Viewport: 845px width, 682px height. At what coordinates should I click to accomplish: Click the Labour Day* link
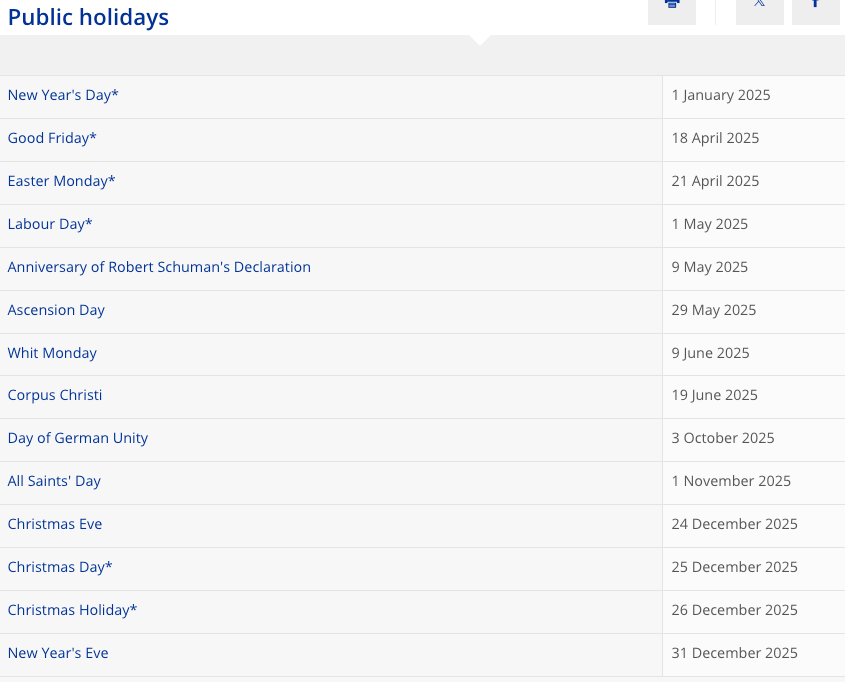point(50,224)
